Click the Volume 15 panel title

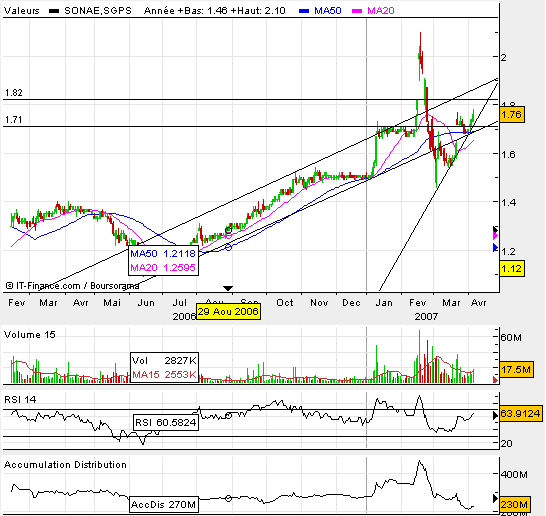(30, 335)
